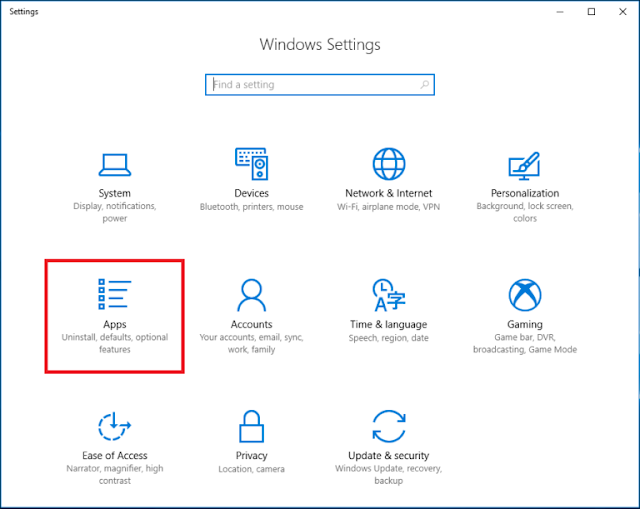Open the Ease of Access icon
The height and width of the screenshot is (509, 640).
115,426
